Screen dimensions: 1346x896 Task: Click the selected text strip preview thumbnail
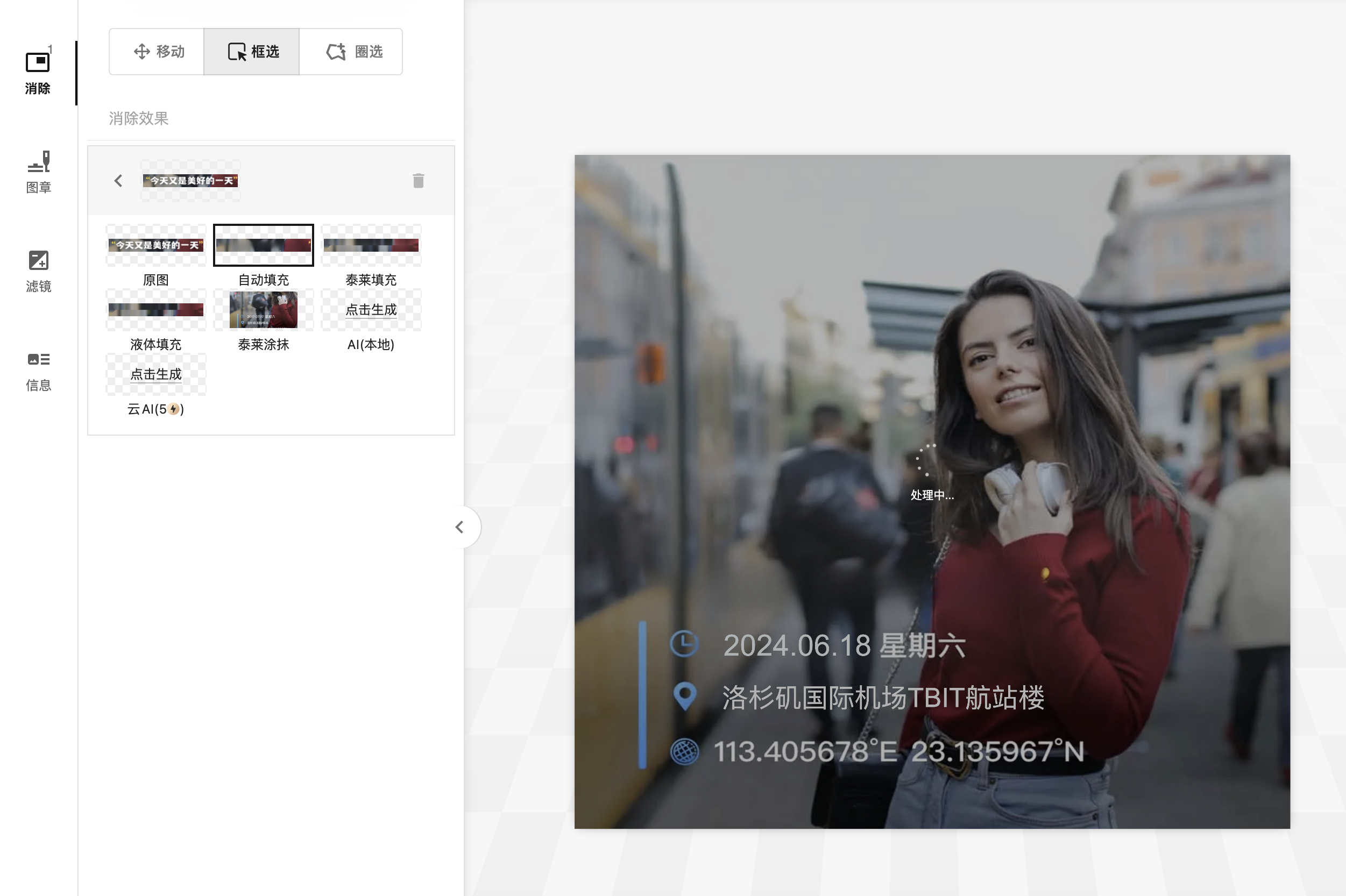[x=190, y=181]
